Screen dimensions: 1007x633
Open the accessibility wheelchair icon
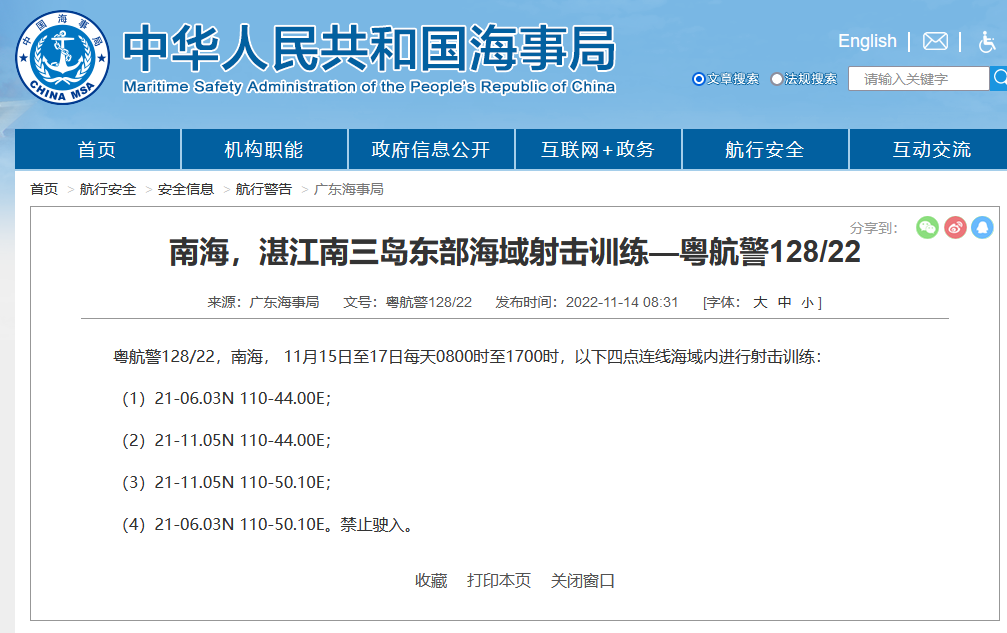[x=986, y=42]
